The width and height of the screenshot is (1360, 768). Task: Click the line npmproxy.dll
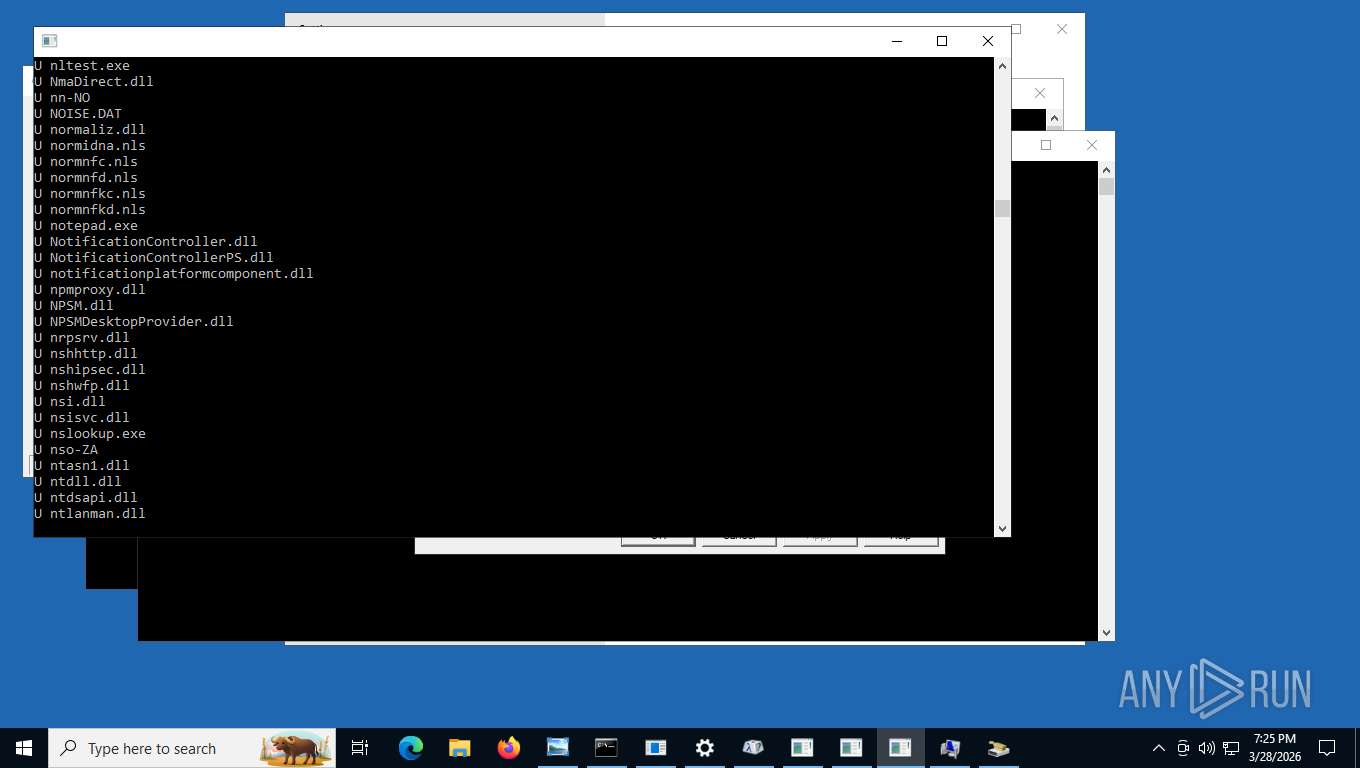tap(98, 289)
